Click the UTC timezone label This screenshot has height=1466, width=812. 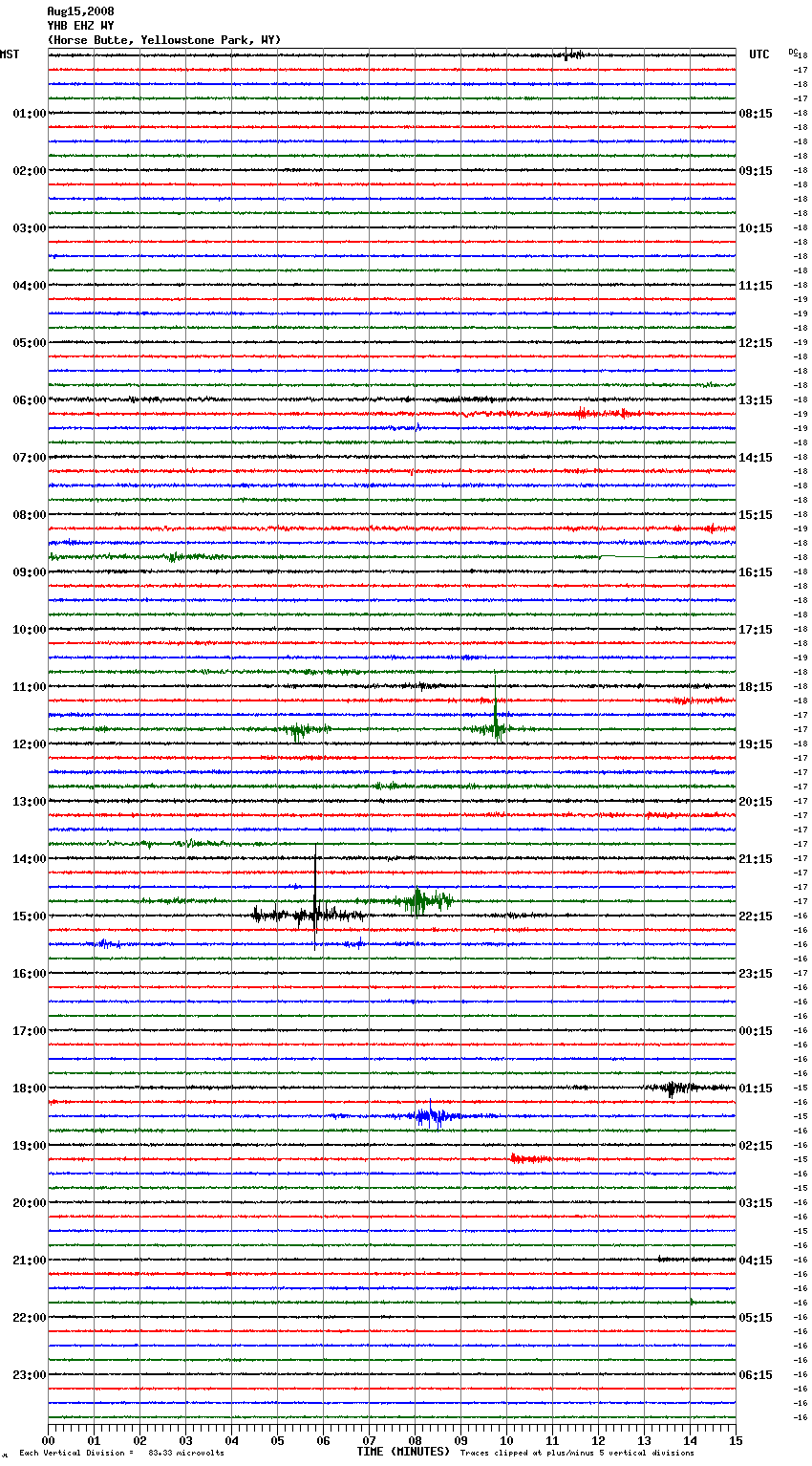pos(759,54)
